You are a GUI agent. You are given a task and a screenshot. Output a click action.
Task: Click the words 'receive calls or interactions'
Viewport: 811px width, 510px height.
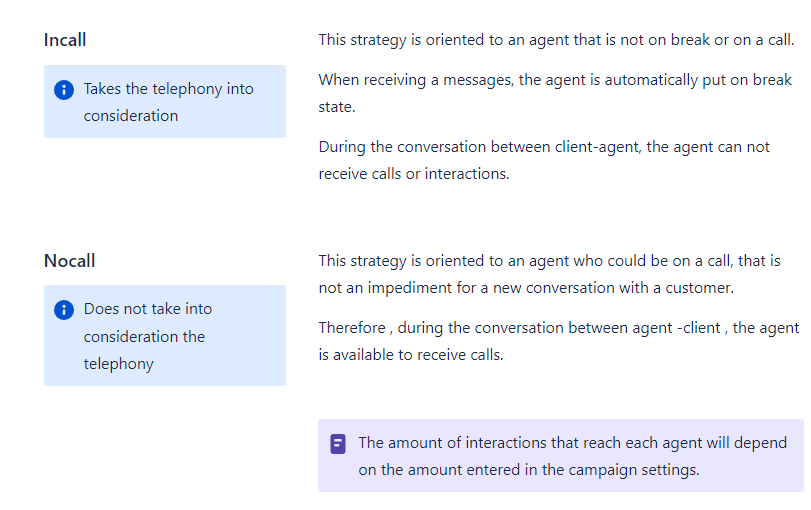(x=414, y=174)
